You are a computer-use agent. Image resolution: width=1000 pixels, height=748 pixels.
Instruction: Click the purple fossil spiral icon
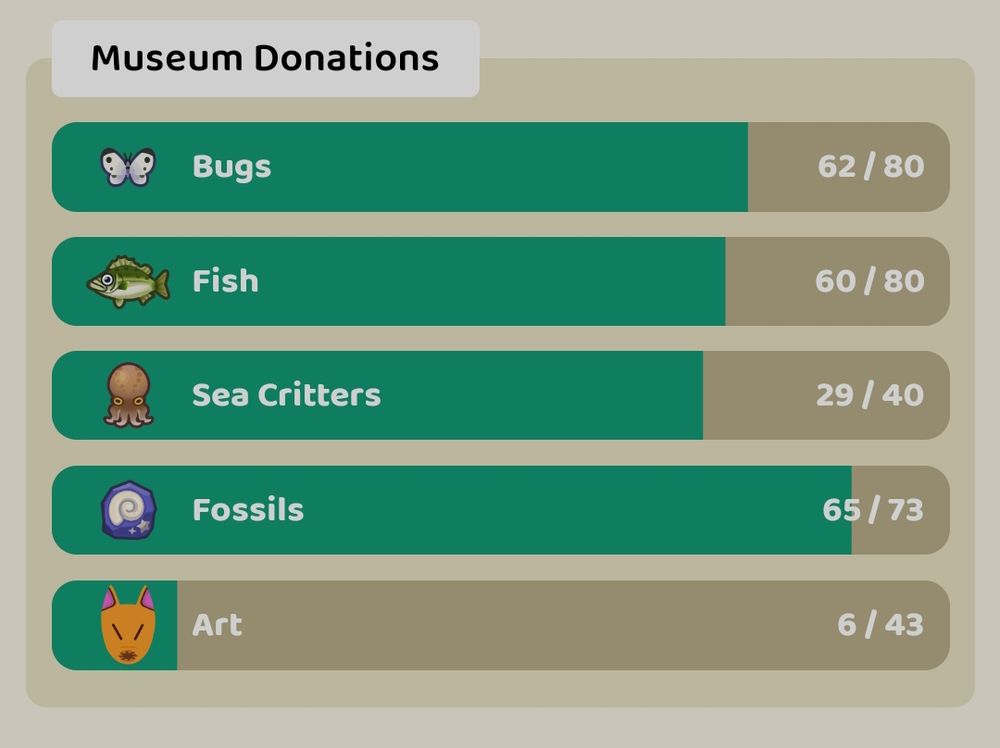click(x=128, y=510)
